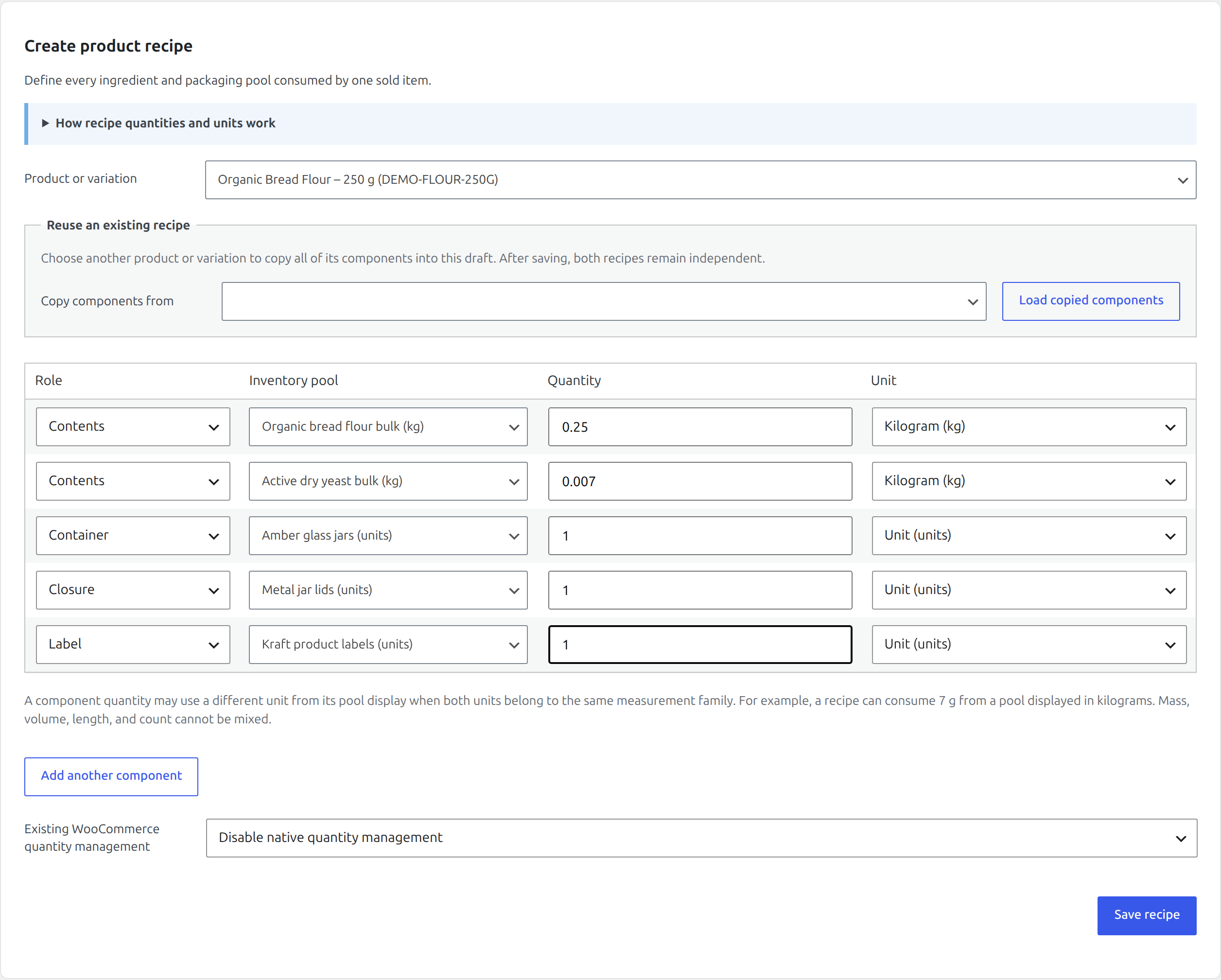The width and height of the screenshot is (1221, 980).
Task: Edit the 0.25 quantity field
Action: 699,426
